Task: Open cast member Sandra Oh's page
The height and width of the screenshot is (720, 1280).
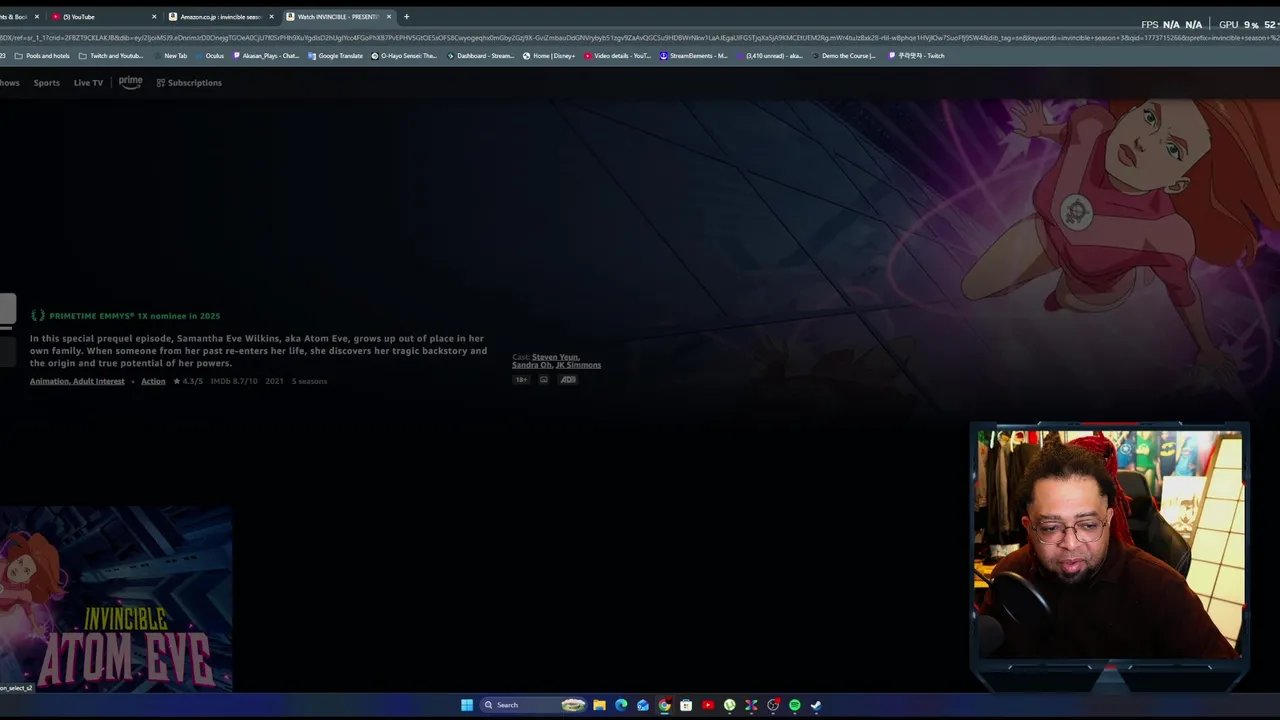Action: click(532, 365)
